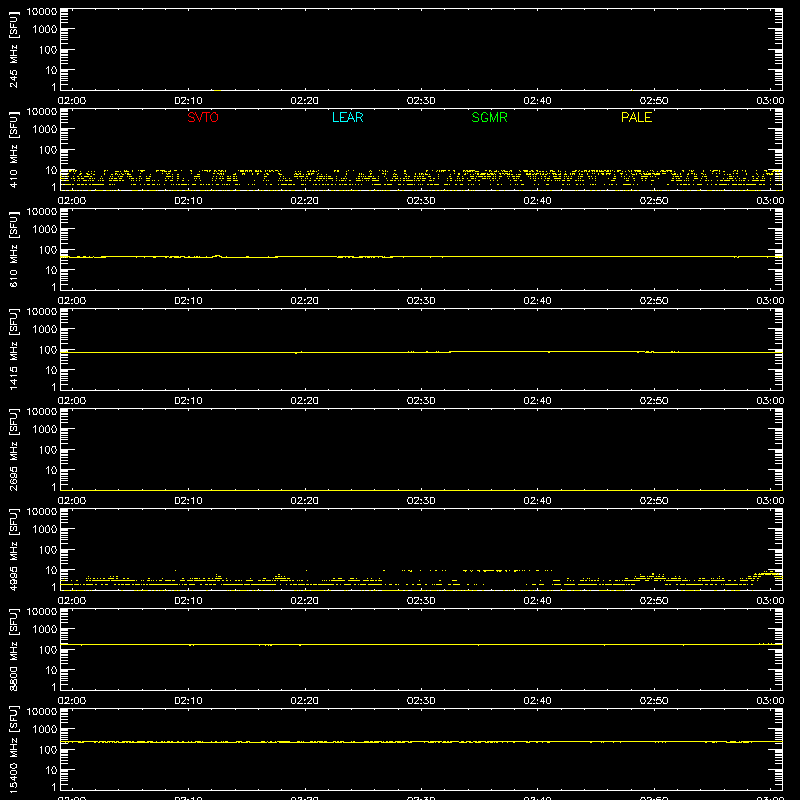Click the cyan LEAR station label
Image resolution: width=800 pixels, height=800 pixels.
[347, 117]
